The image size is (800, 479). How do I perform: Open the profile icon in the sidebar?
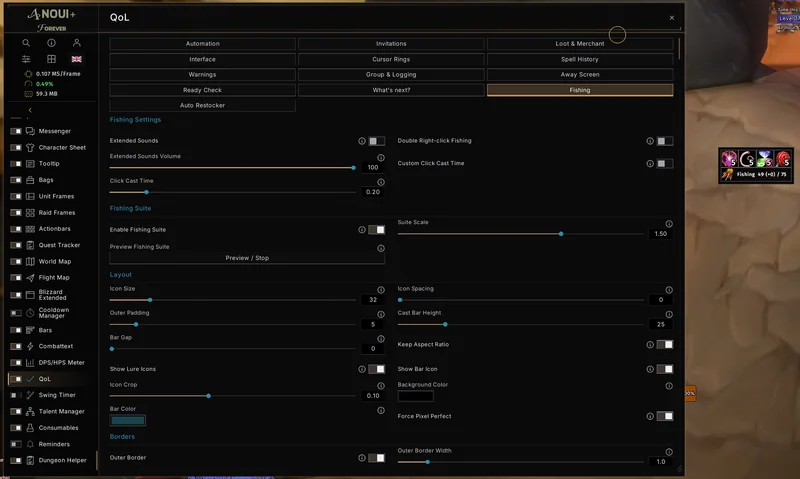pos(77,43)
